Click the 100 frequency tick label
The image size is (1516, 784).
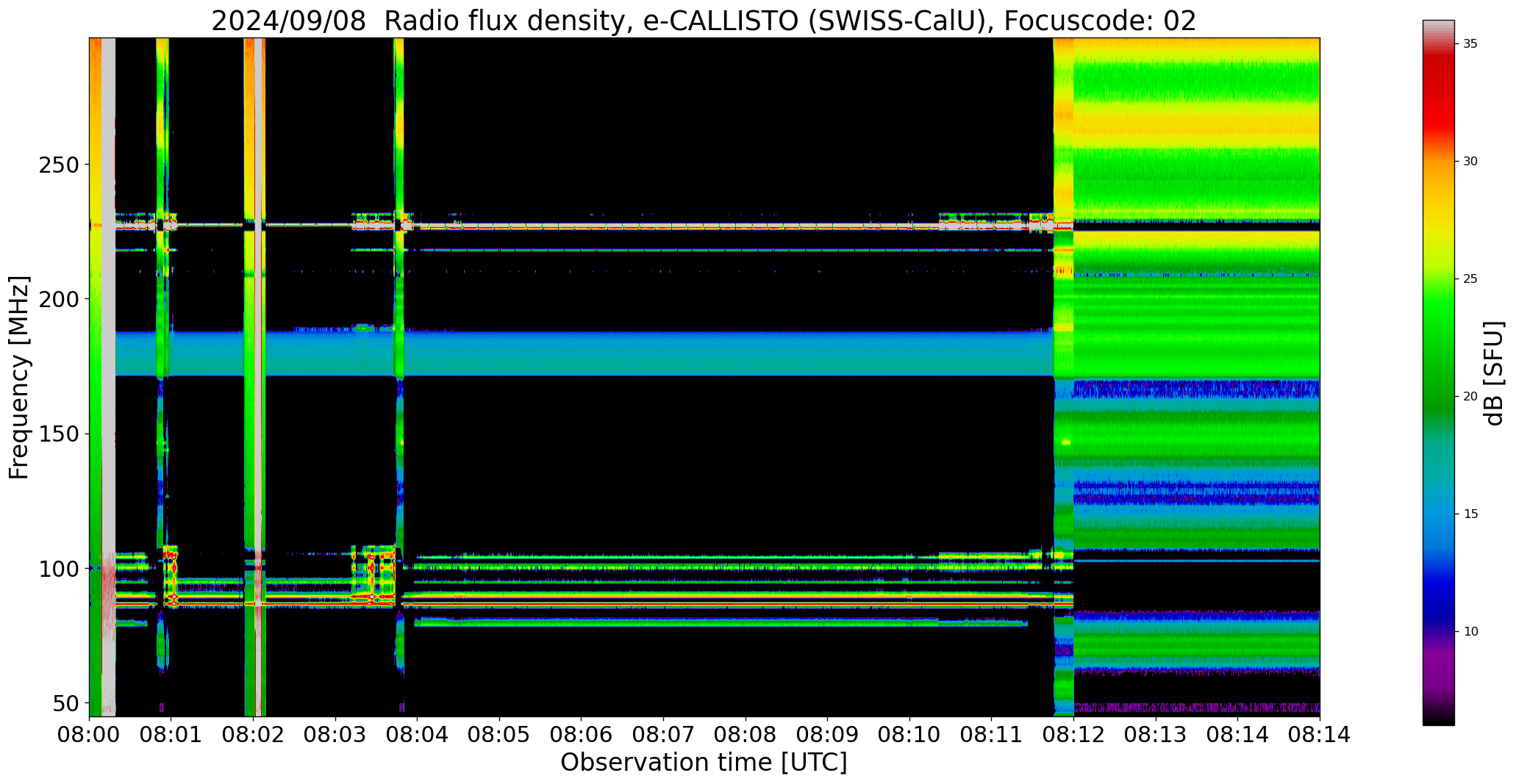pos(58,569)
